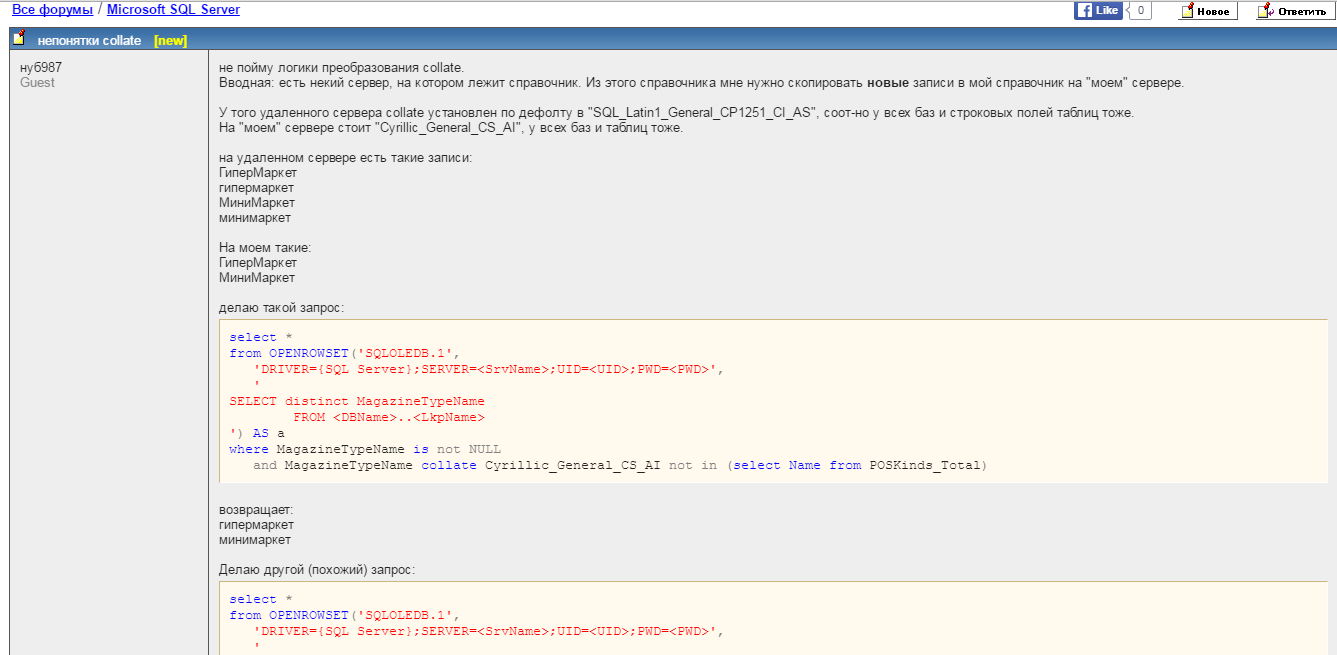1337x655 pixels.
Task: Click the Facebook 'f' logo icon
Action: (x=1084, y=11)
